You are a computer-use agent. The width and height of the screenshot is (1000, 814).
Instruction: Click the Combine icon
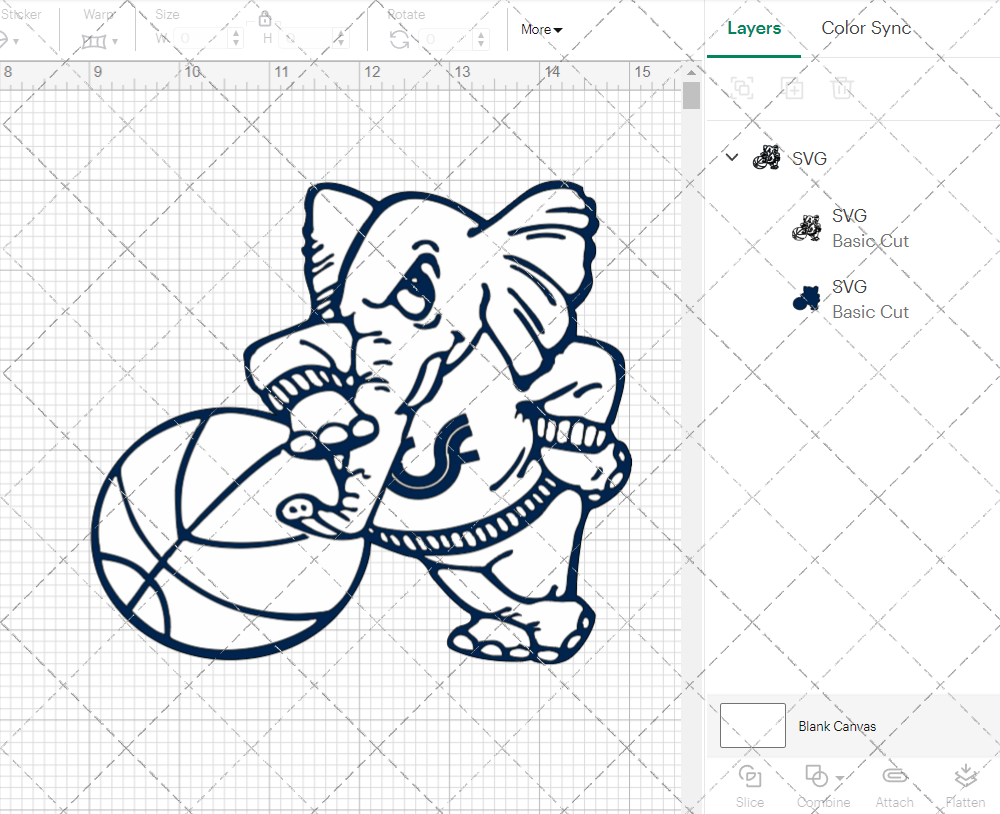815,777
